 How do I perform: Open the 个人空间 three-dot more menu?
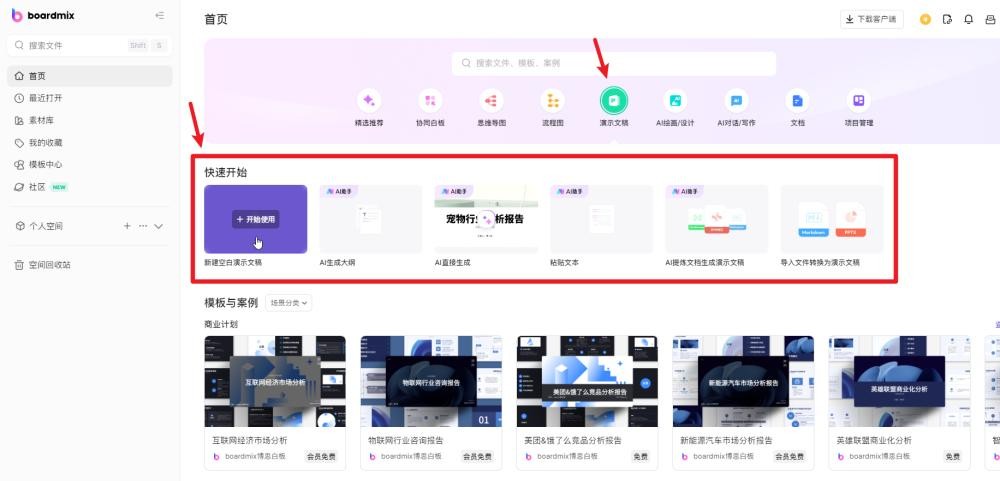click(x=143, y=226)
